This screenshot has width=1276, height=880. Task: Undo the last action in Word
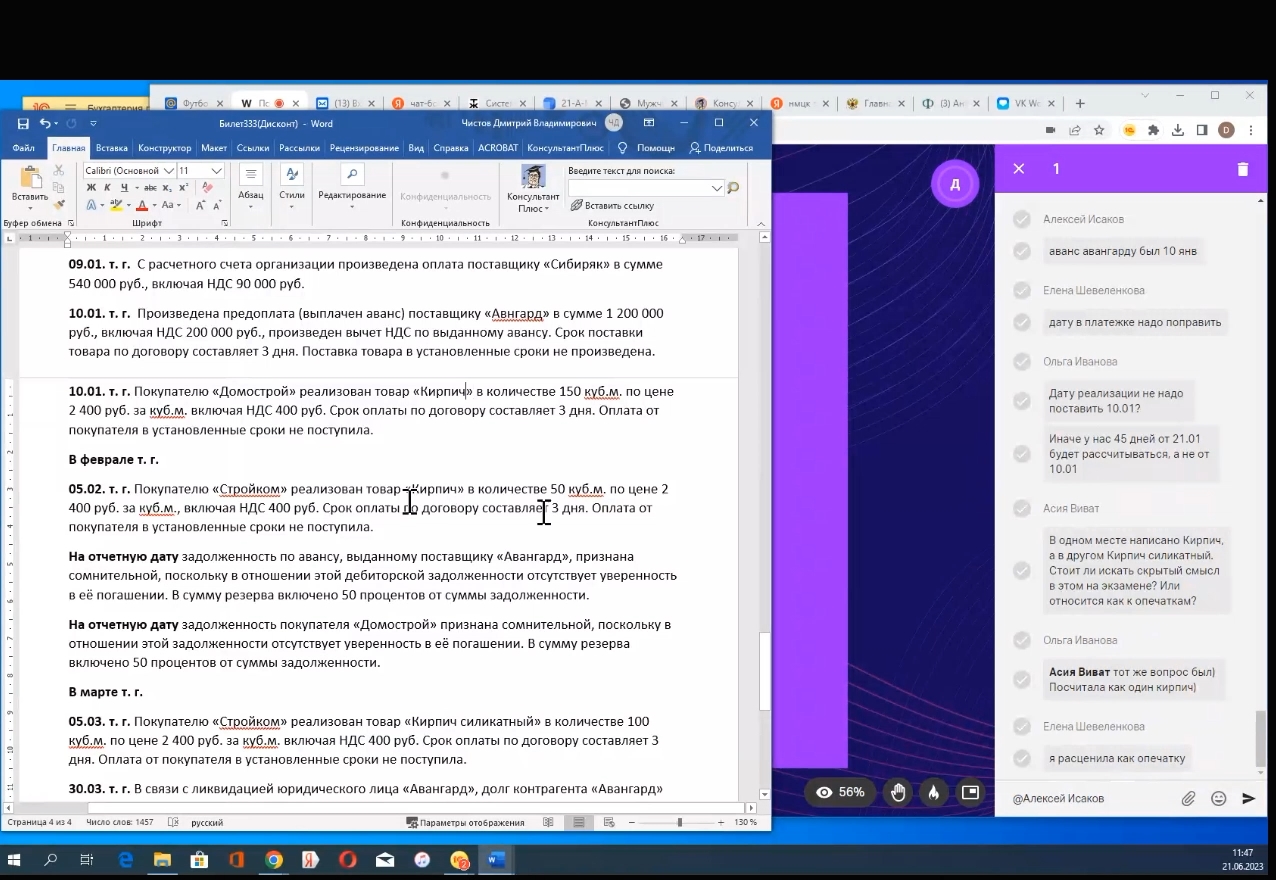[x=45, y=123]
